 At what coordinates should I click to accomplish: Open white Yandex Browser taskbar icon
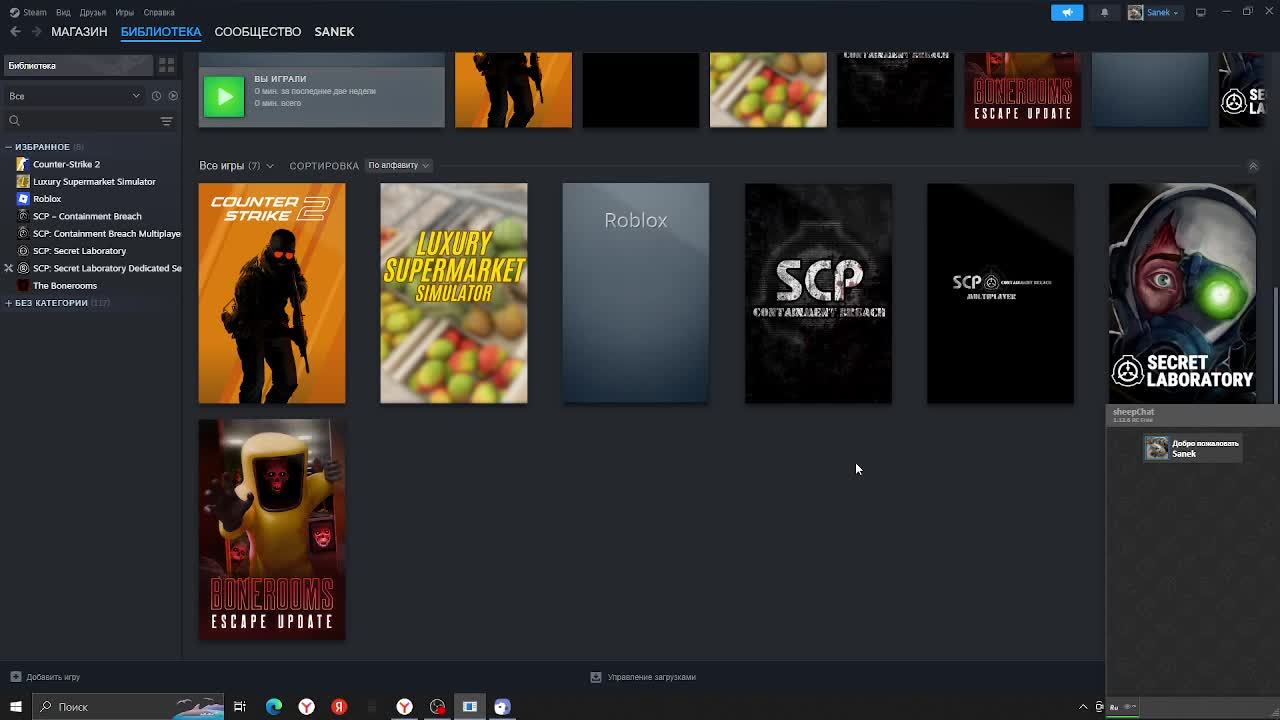pyautogui.click(x=306, y=707)
